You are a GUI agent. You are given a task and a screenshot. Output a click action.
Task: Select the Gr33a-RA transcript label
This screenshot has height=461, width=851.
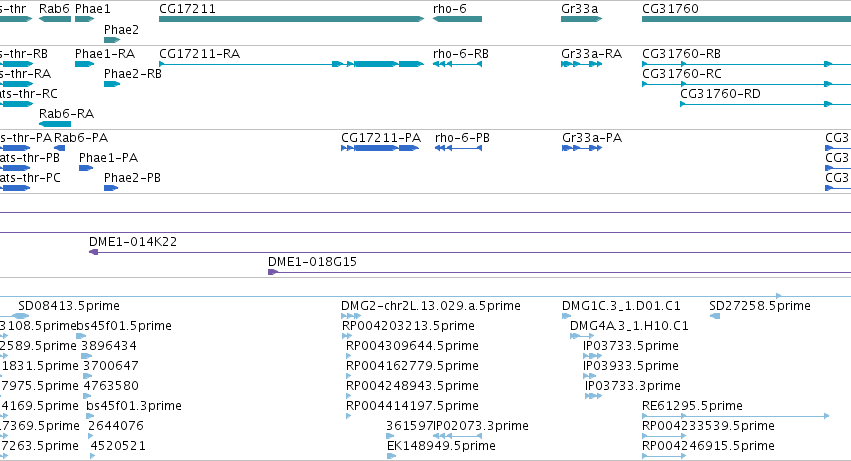tap(592, 54)
